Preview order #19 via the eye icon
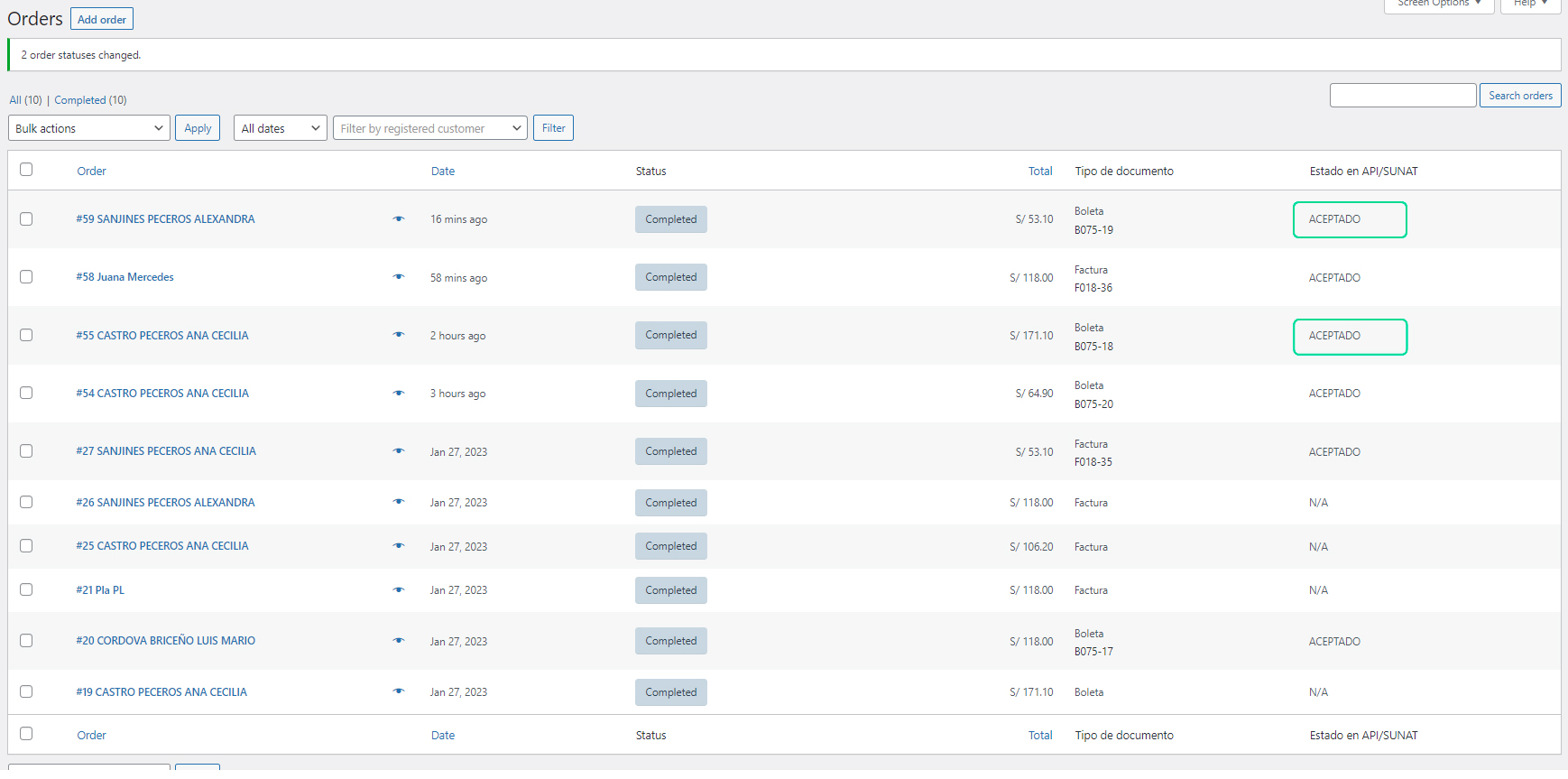The height and width of the screenshot is (779, 1568). click(x=399, y=692)
